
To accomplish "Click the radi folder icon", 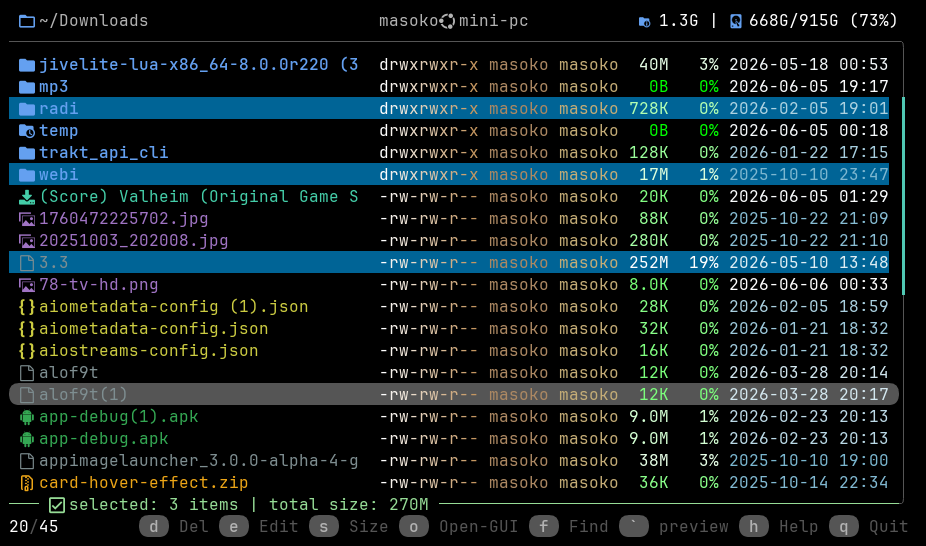I will tap(27, 109).
